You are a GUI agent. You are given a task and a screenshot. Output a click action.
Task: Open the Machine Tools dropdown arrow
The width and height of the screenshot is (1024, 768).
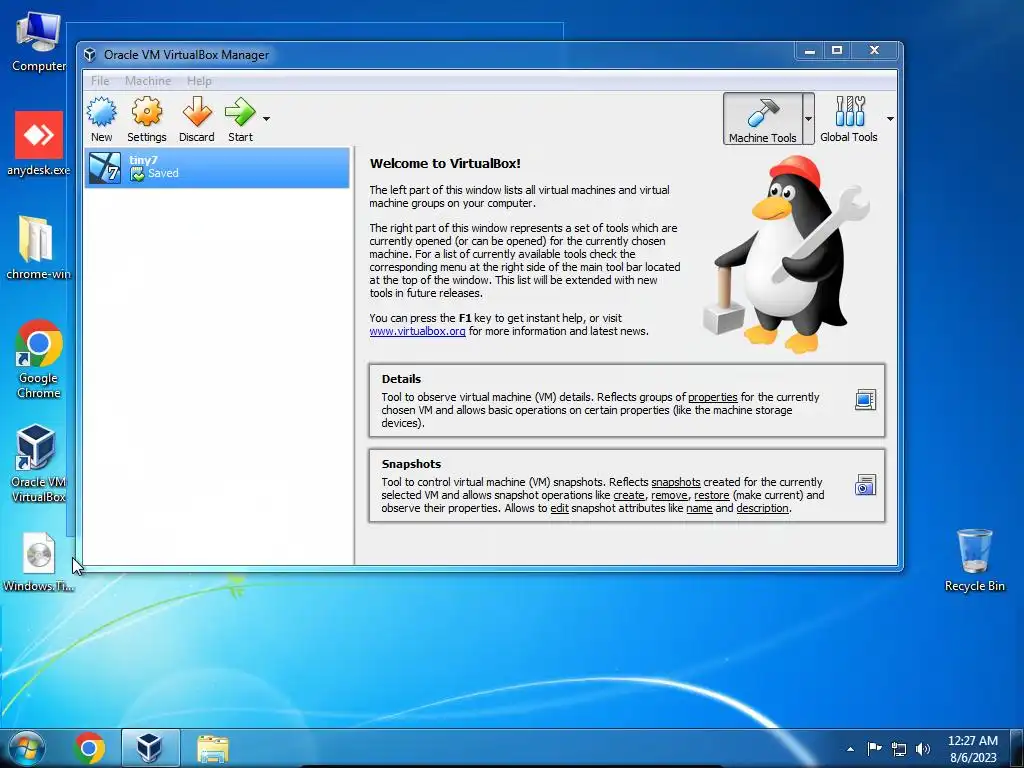pyautogui.click(x=808, y=119)
